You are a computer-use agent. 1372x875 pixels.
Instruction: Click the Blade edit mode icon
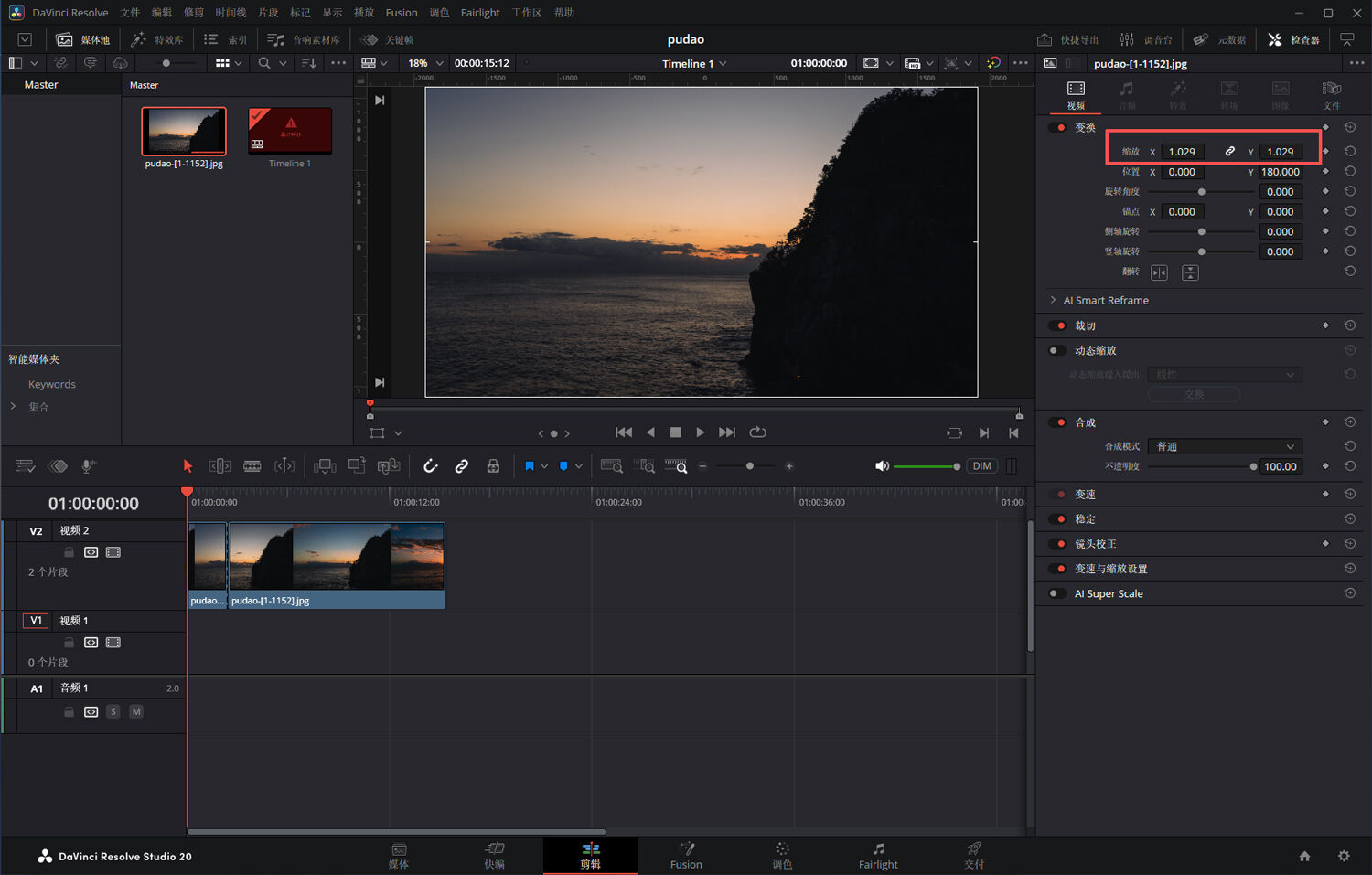pos(252,466)
